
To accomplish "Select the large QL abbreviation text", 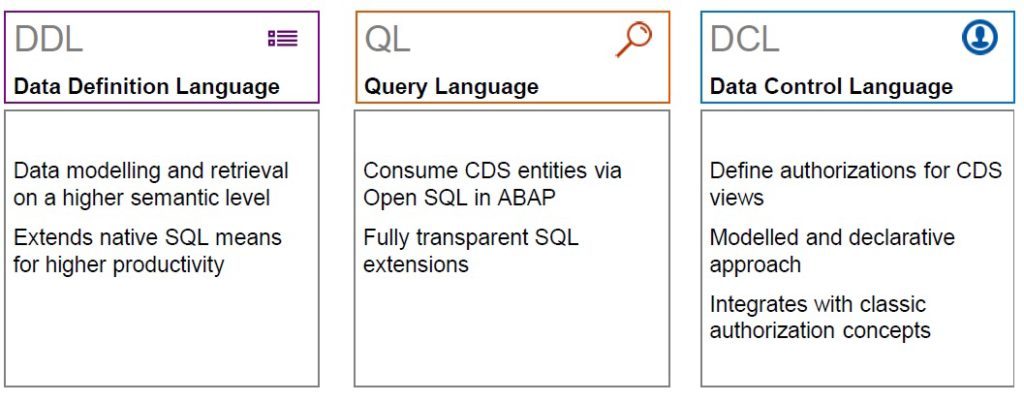I will pyautogui.click(x=387, y=40).
